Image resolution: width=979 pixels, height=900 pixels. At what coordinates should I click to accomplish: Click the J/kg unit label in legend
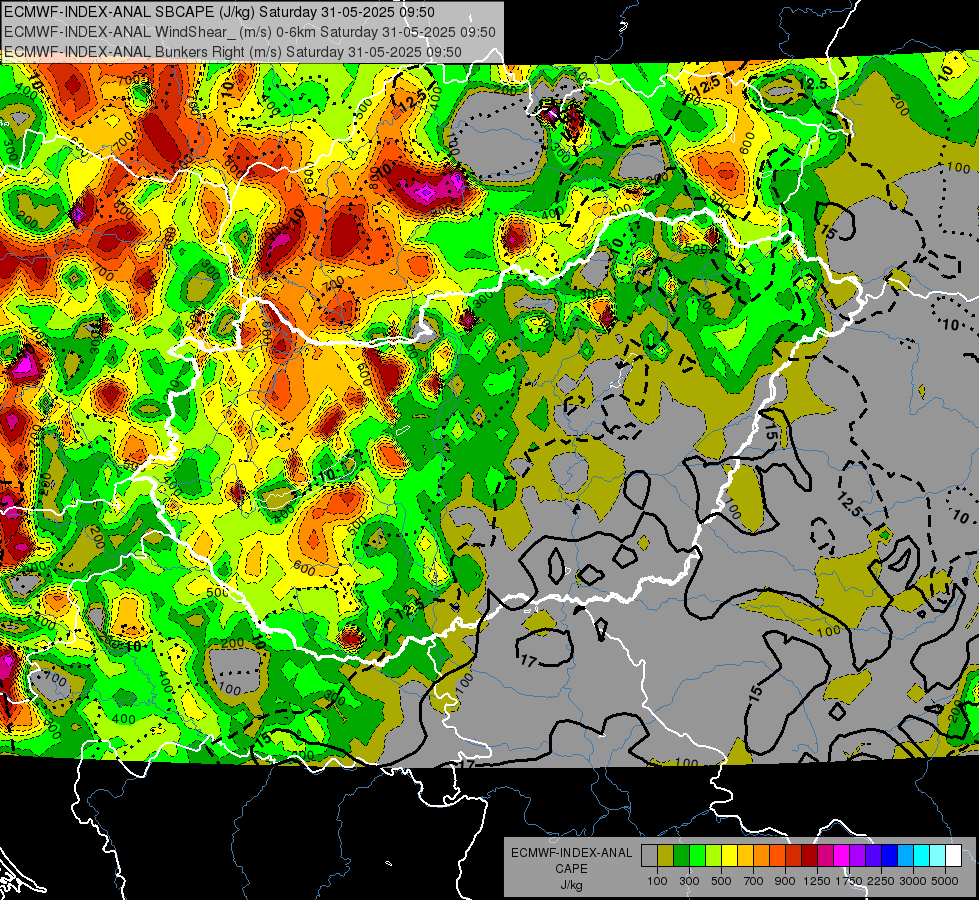(x=571, y=884)
